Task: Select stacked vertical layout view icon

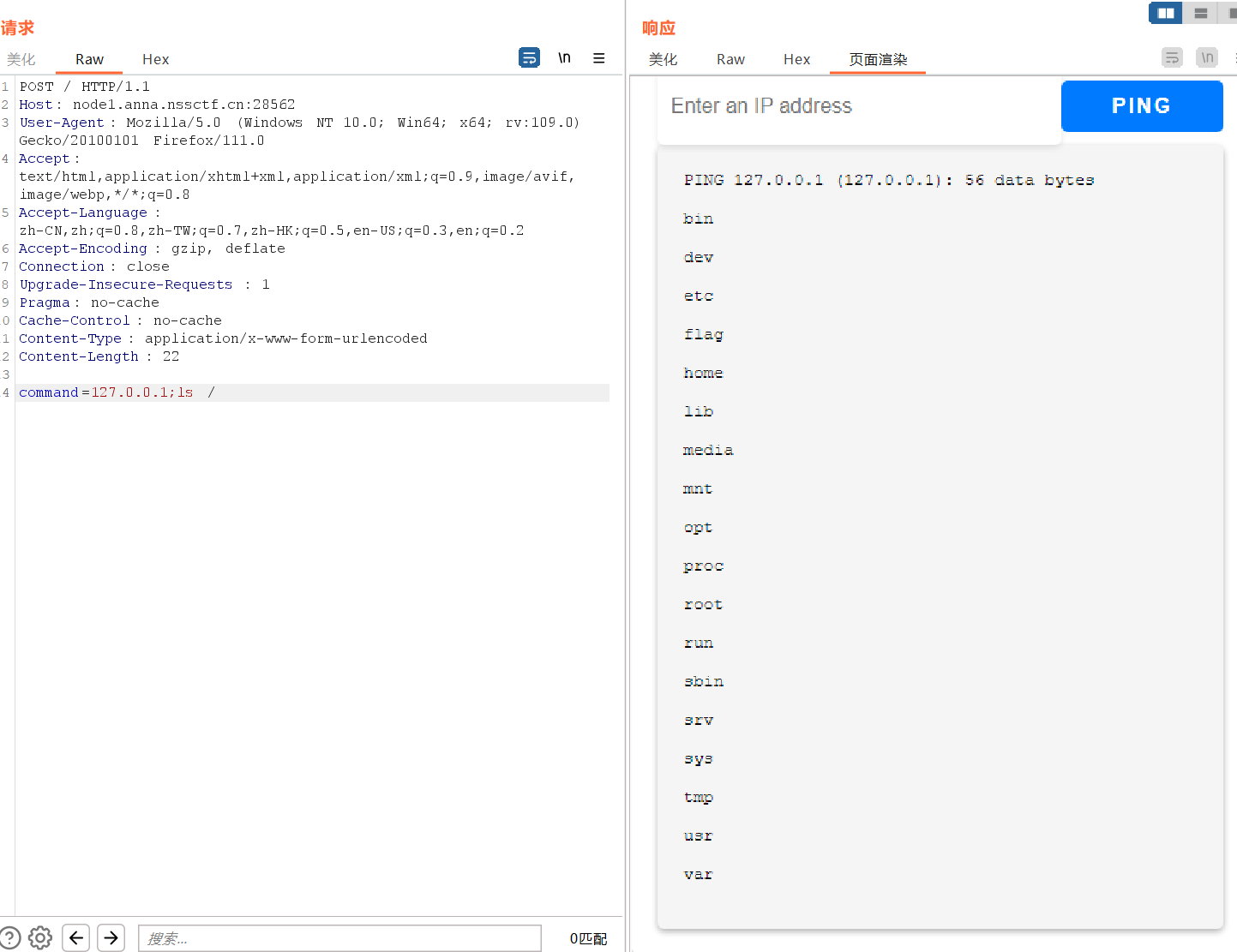Action: tap(1200, 13)
